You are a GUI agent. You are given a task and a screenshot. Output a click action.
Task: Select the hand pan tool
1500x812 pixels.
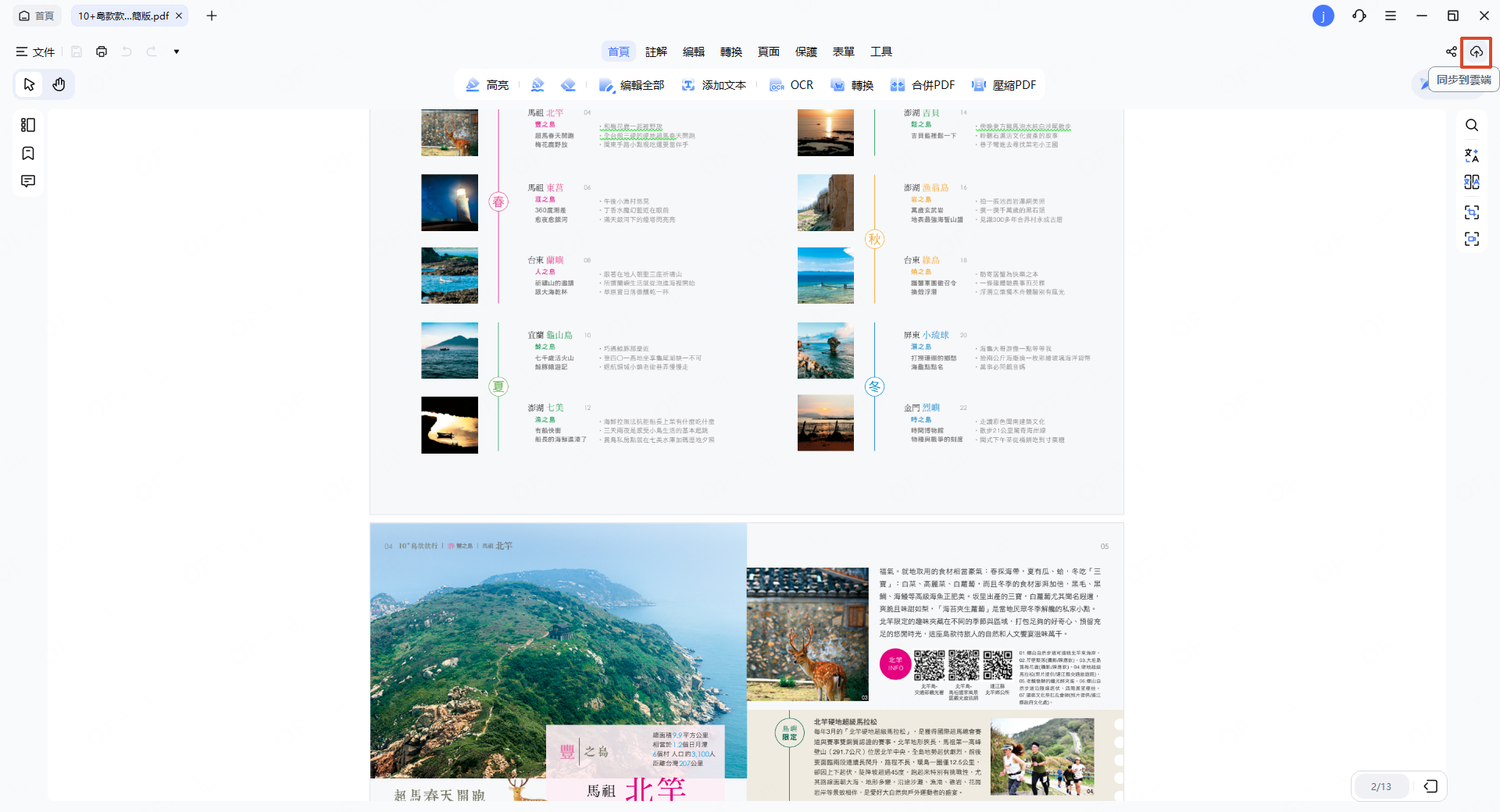(59, 84)
